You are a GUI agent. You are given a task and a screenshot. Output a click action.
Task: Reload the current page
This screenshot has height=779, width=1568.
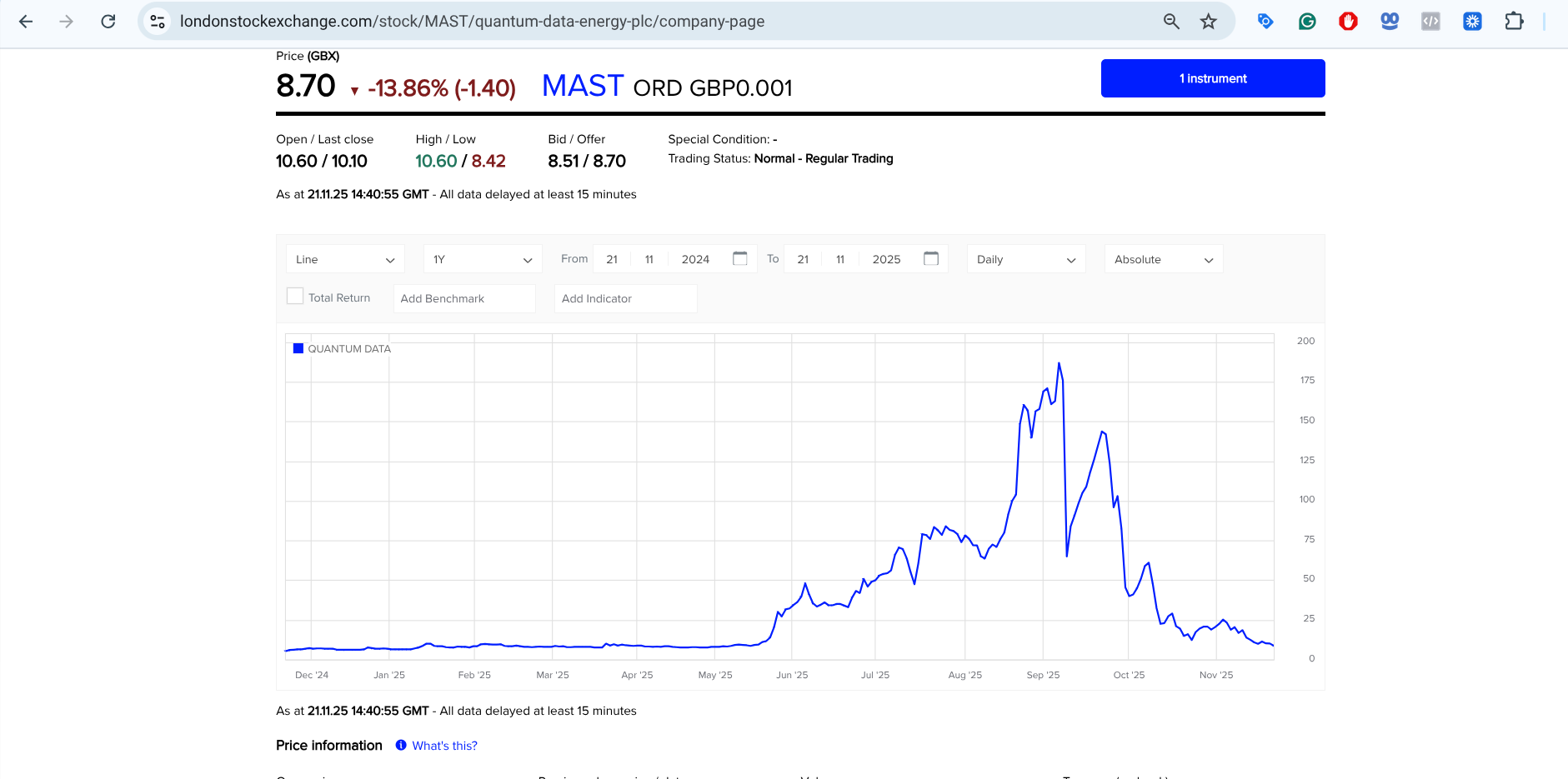pyautogui.click(x=108, y=22)
